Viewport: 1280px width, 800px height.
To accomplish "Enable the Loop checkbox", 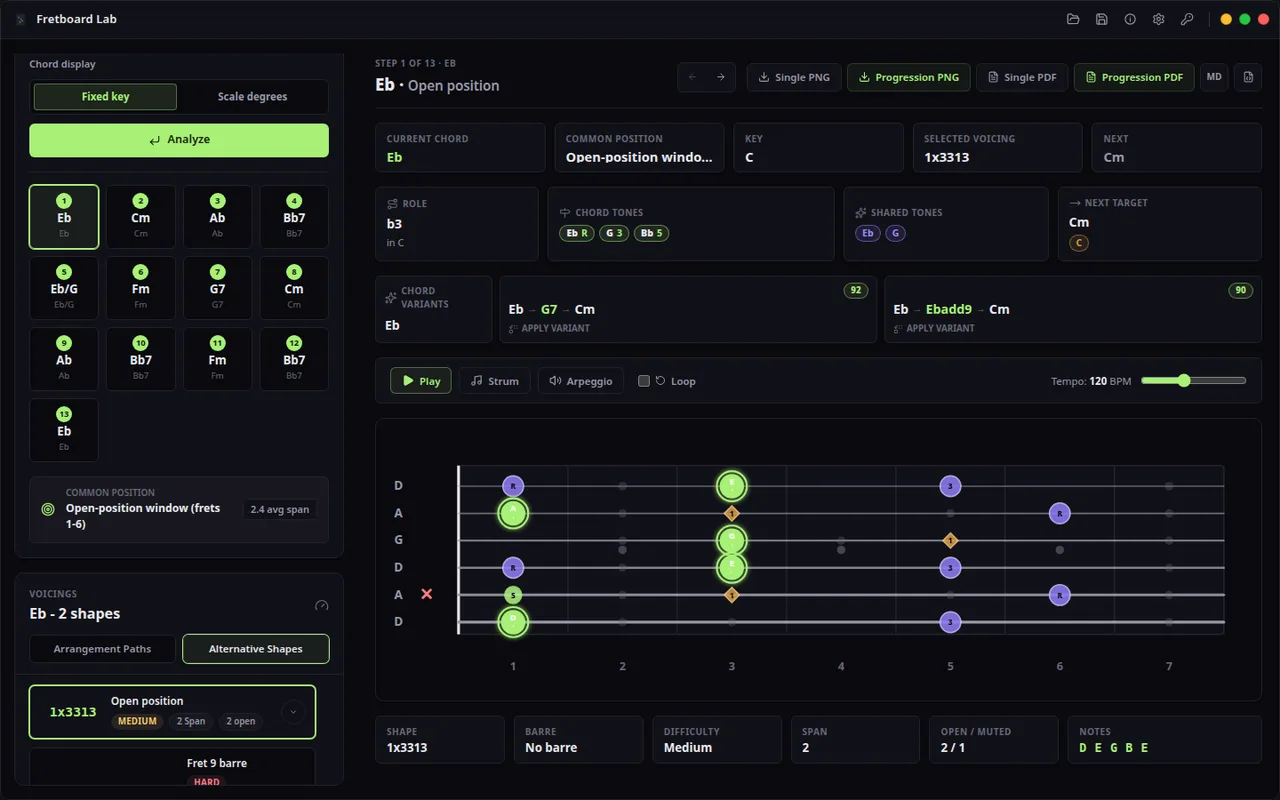I will tap(644, 381).
